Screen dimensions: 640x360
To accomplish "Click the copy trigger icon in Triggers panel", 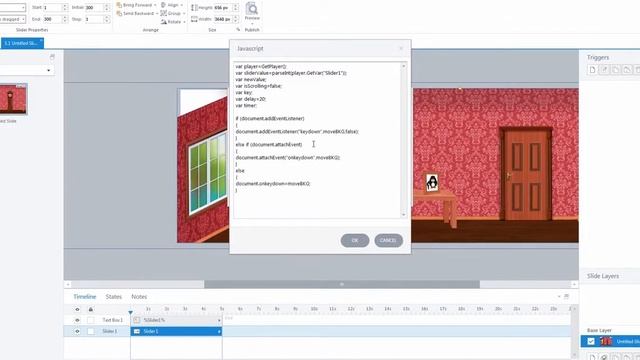I will tap(616, 70).
